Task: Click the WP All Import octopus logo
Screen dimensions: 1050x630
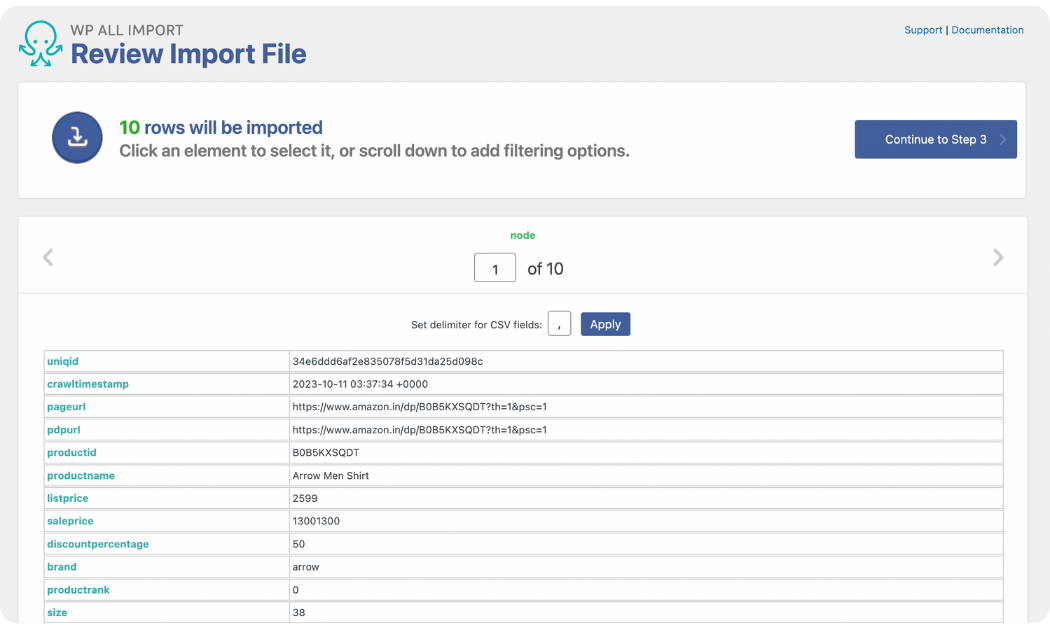Action: pos(40,42)
